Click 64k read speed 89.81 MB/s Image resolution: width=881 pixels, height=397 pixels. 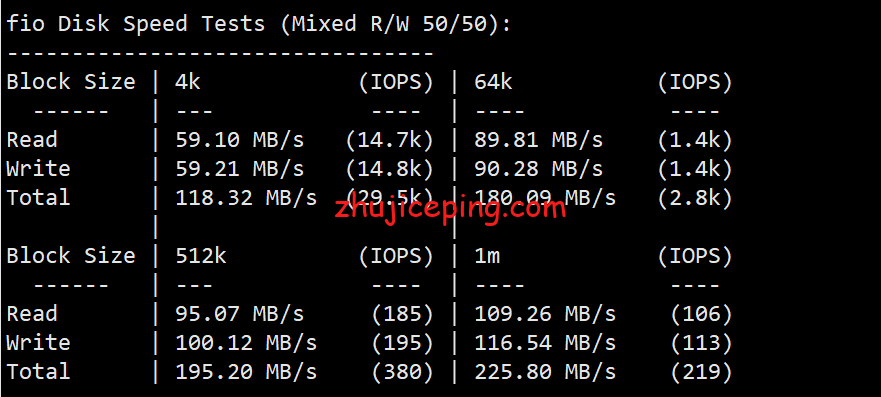tap(539, 140)
